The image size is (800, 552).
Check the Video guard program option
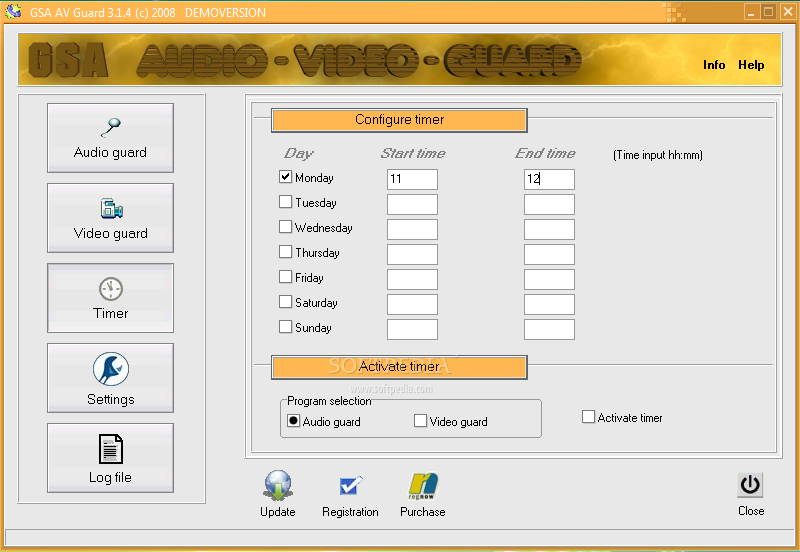[420, 421]
